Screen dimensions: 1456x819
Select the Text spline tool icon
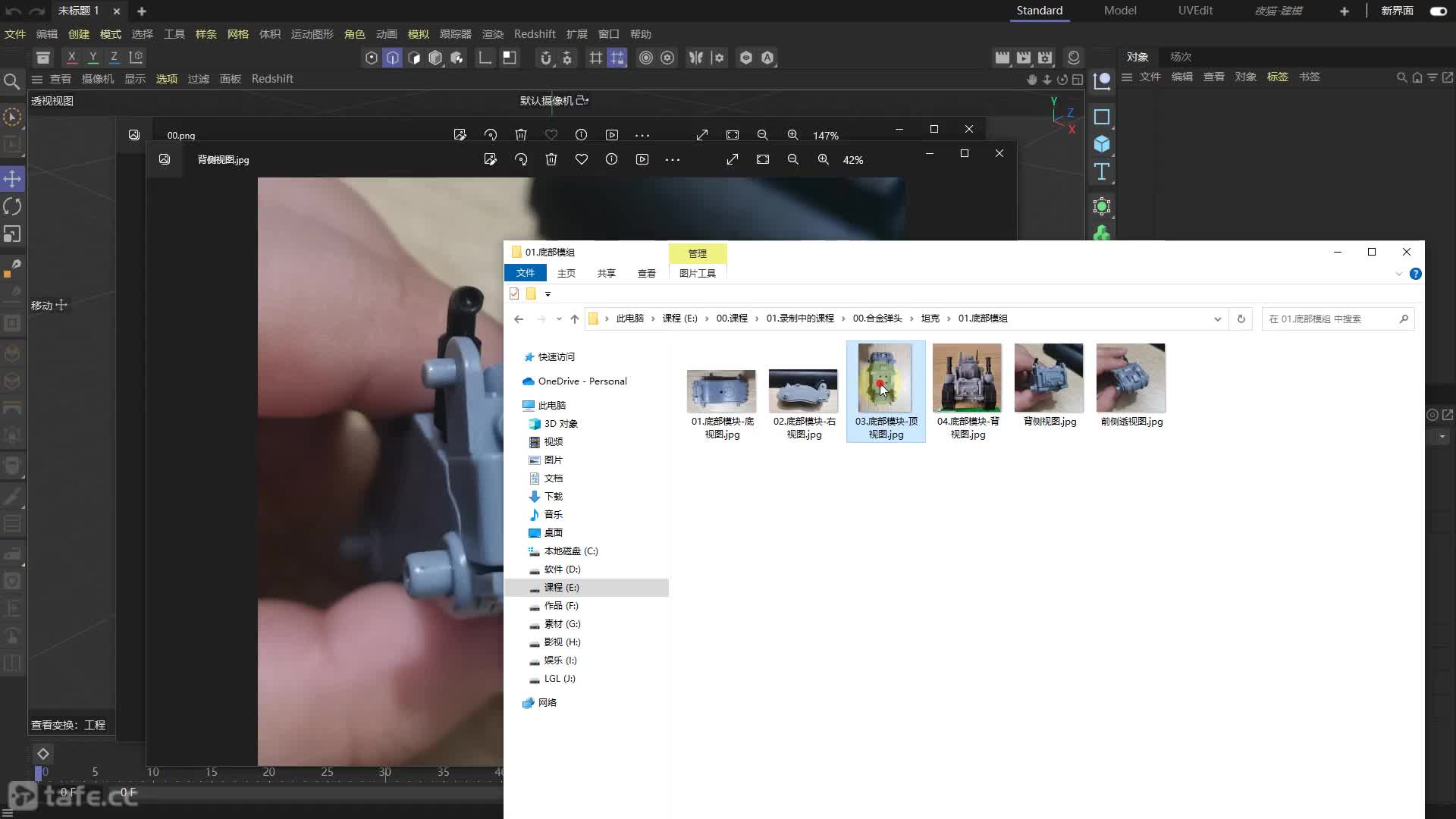point(1102,171)
